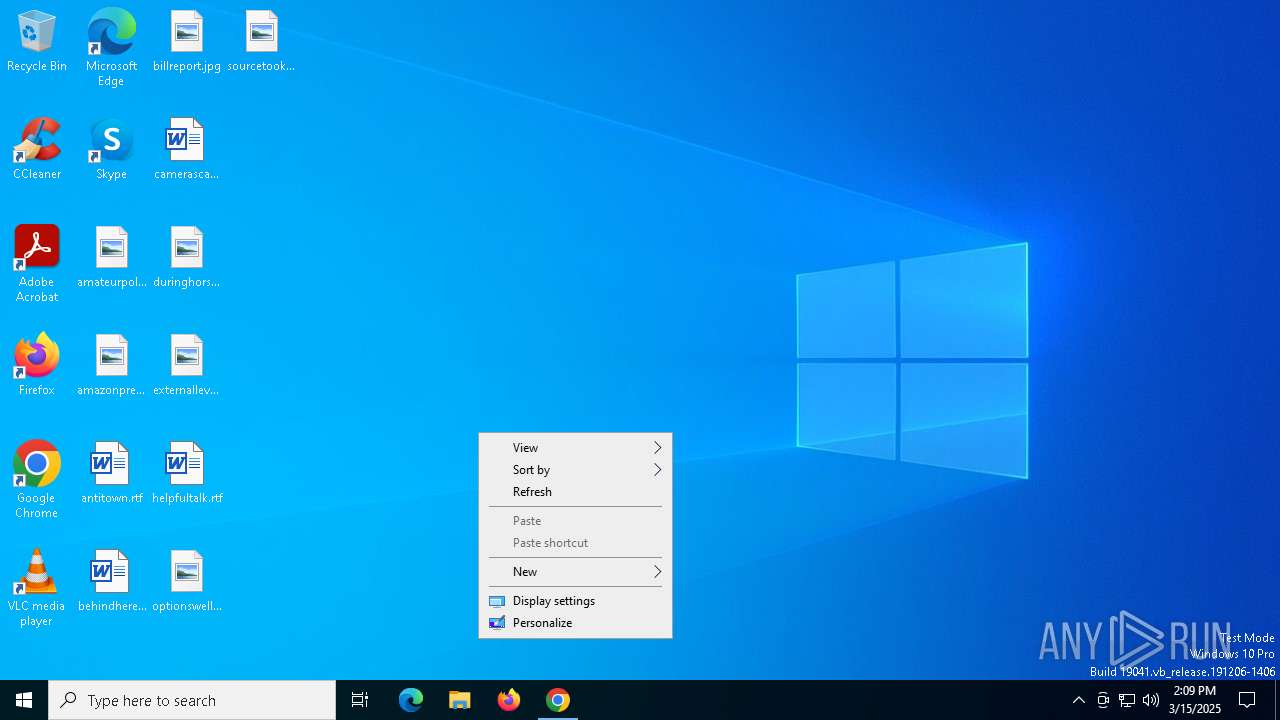The height and width of the screenshot is (720, 1280).
Task: Open Task View from the taskbar
Action: click(360, 700)
